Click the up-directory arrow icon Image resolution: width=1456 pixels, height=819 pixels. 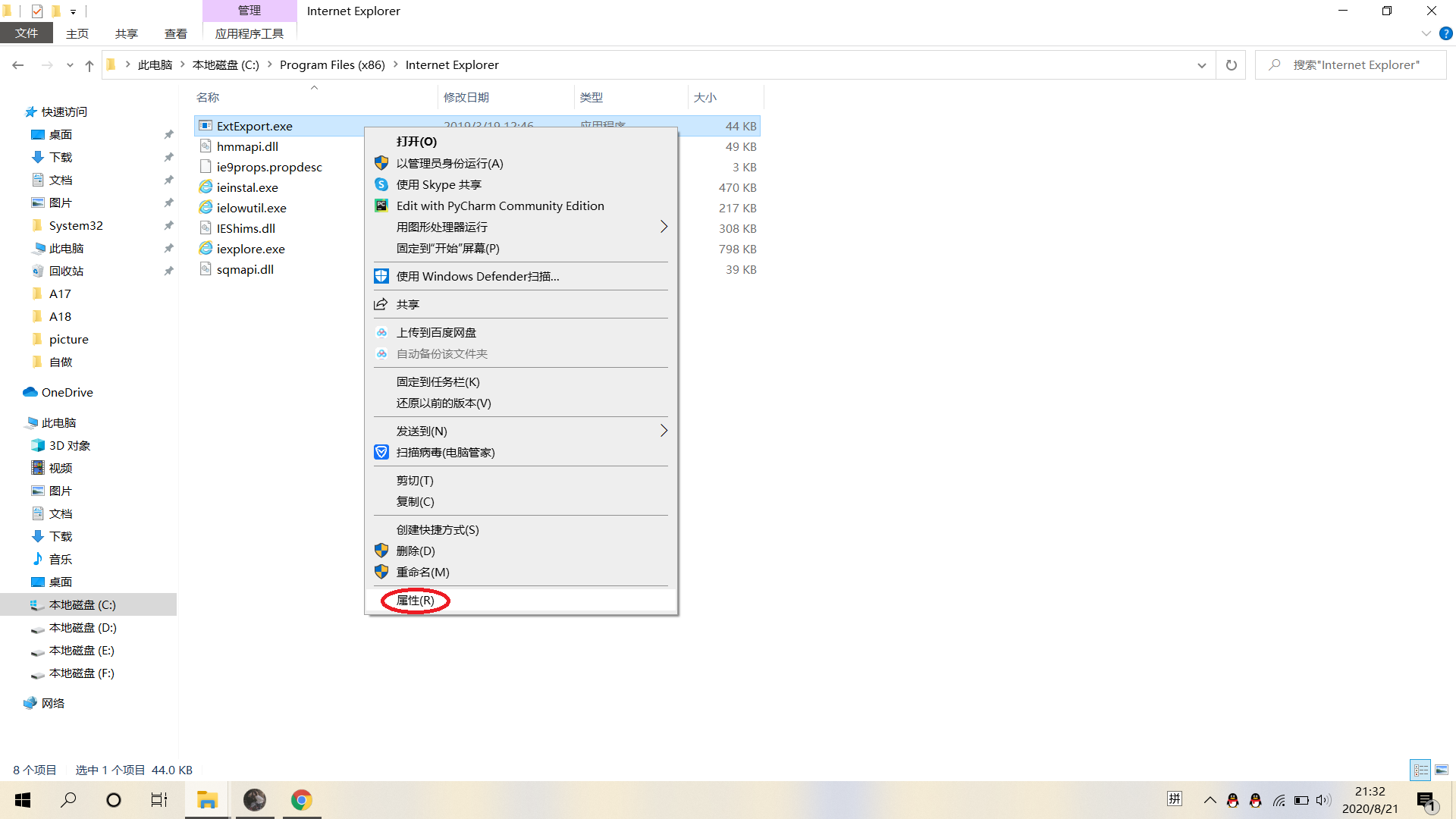[x=89, y=65]
